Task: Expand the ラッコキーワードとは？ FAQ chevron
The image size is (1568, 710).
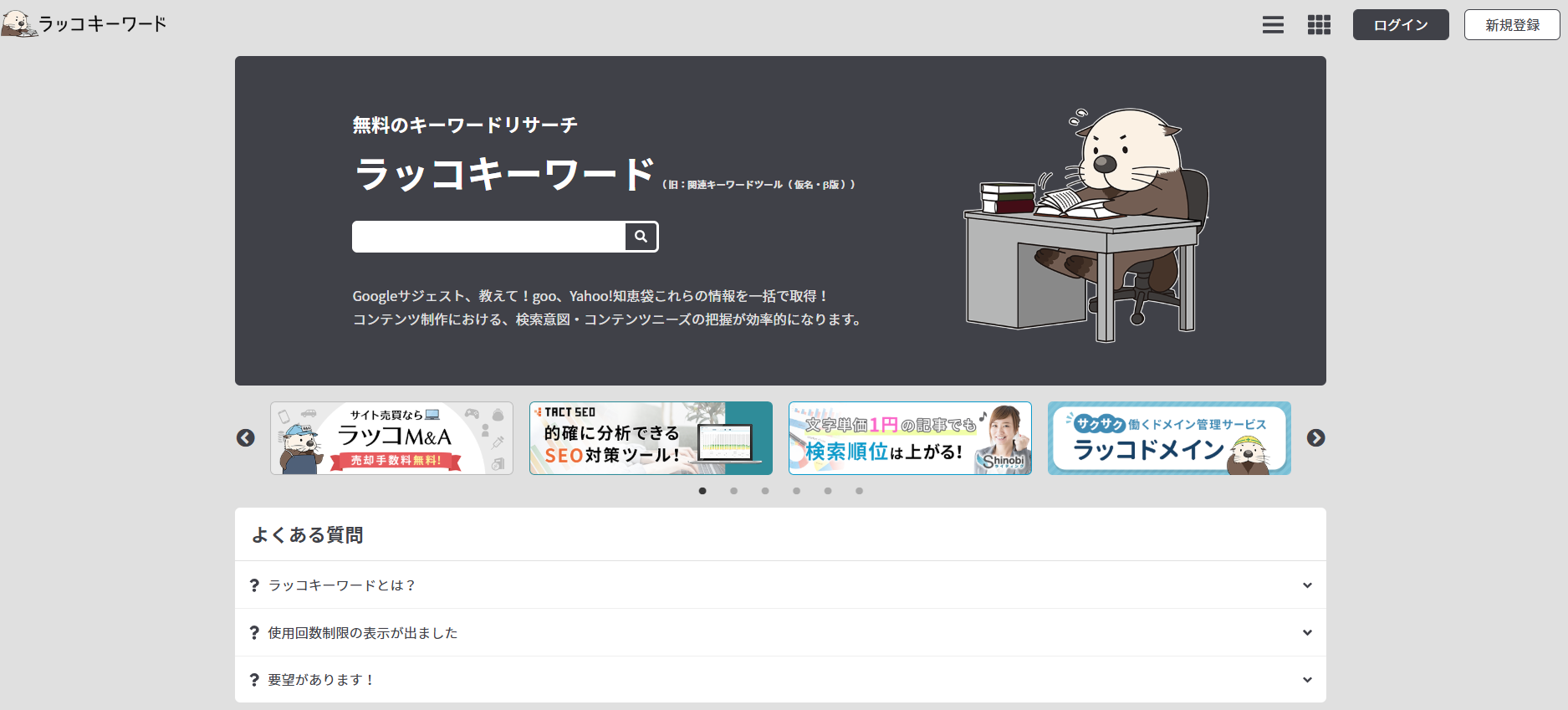Action: 1307,585
